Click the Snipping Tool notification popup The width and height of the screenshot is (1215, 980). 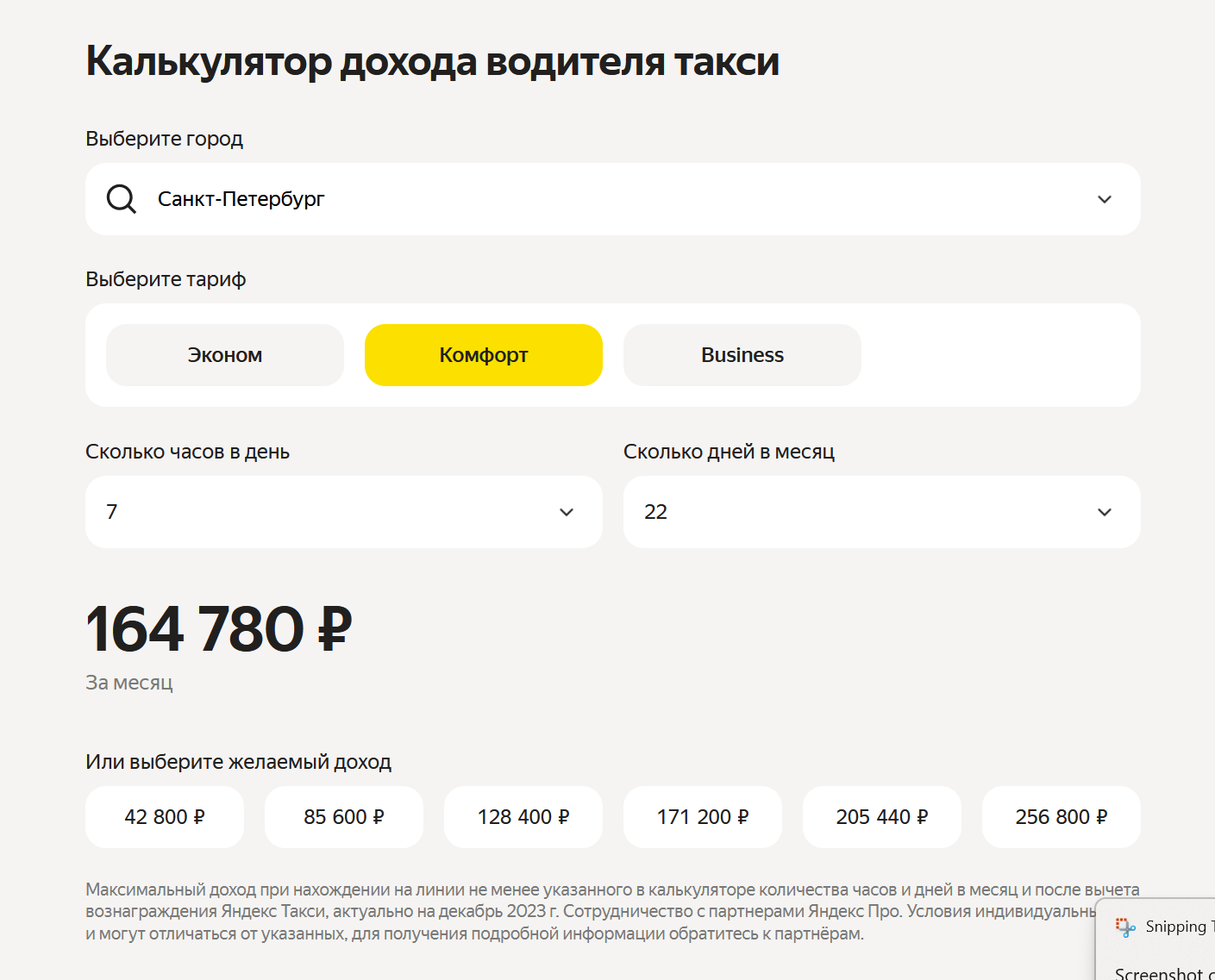point(1156,939)
